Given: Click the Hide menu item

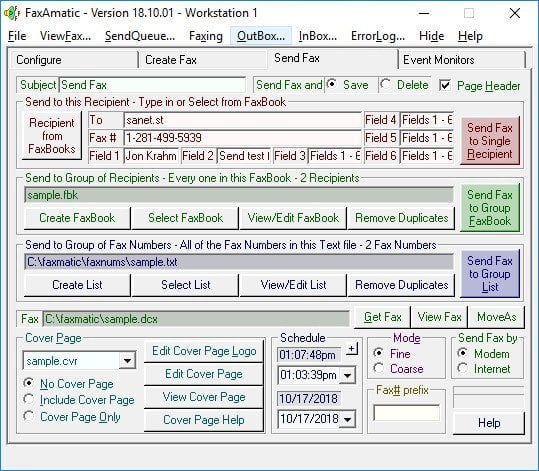Looking at the screenshot, I should 431,36.
